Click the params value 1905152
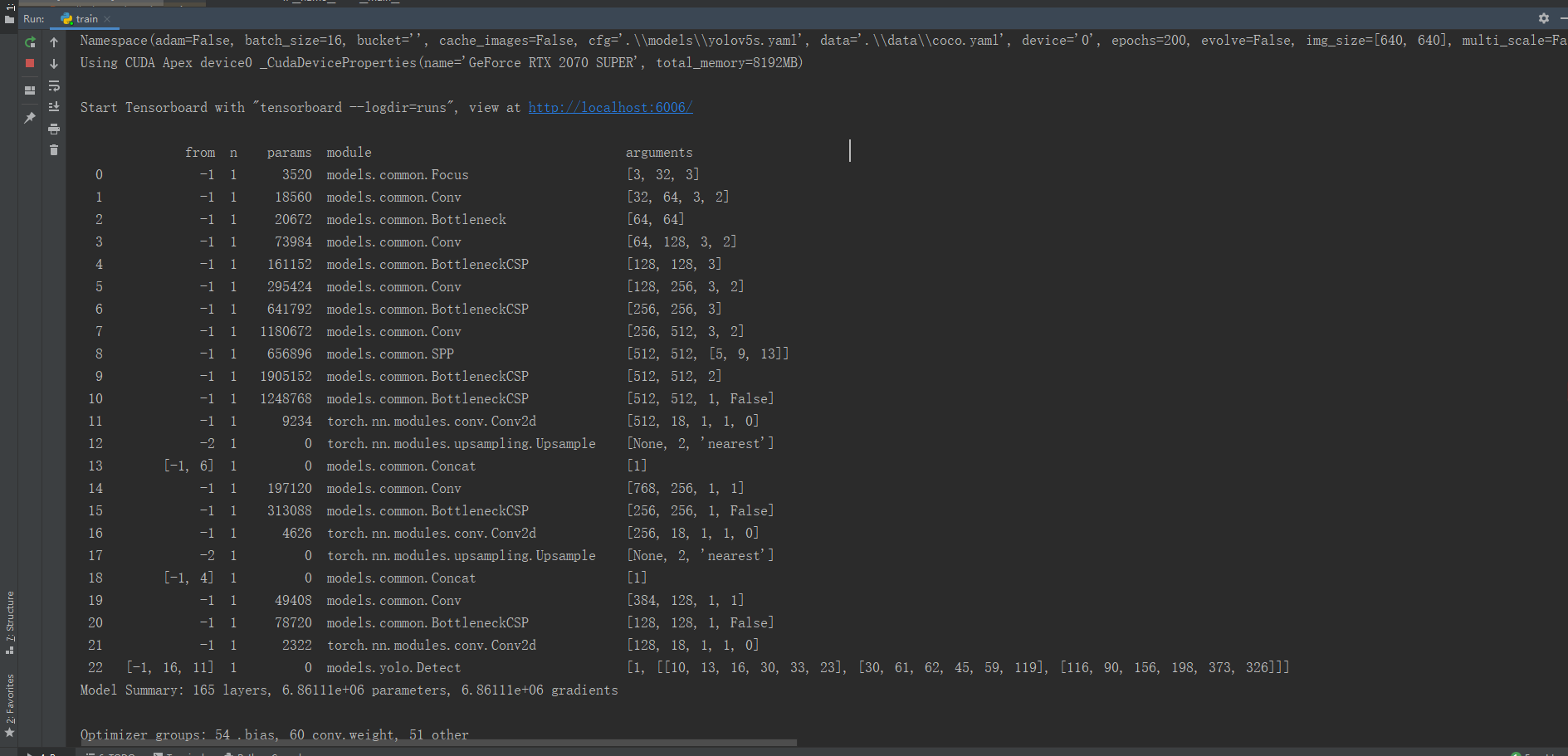Viewport: 1568px width, 756px height. coord(286,377)
